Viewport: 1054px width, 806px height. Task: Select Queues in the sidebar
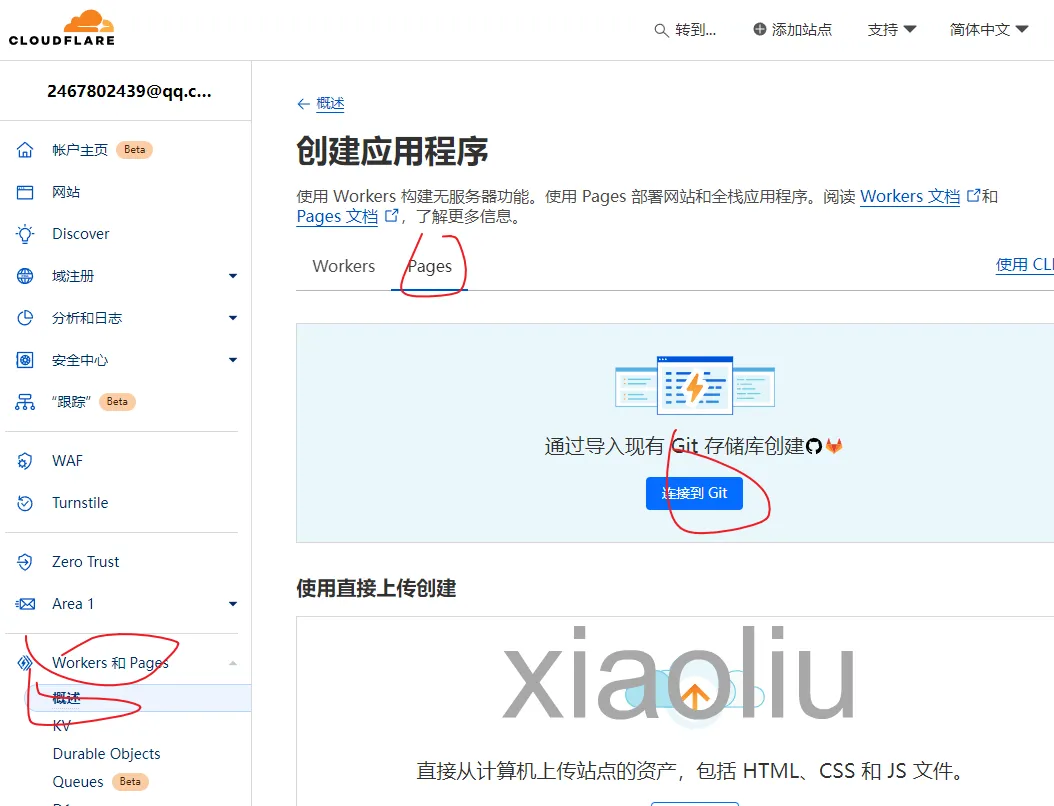pos(78,782)
